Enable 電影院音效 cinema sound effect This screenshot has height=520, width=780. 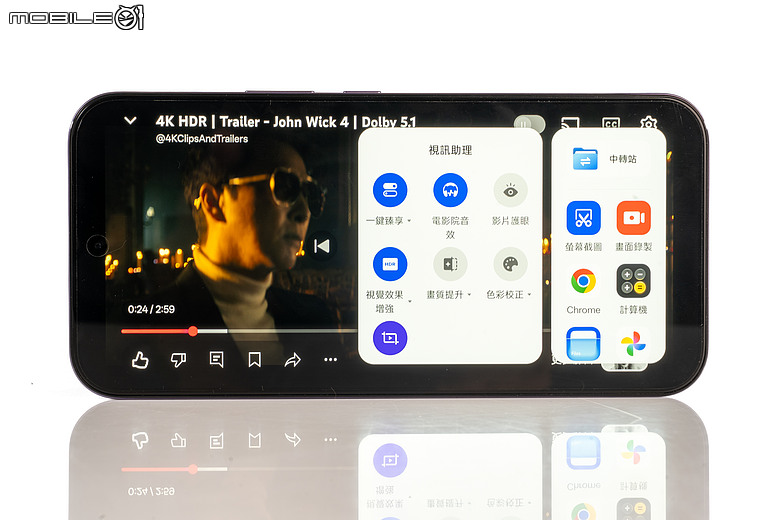tap(450, 190)
